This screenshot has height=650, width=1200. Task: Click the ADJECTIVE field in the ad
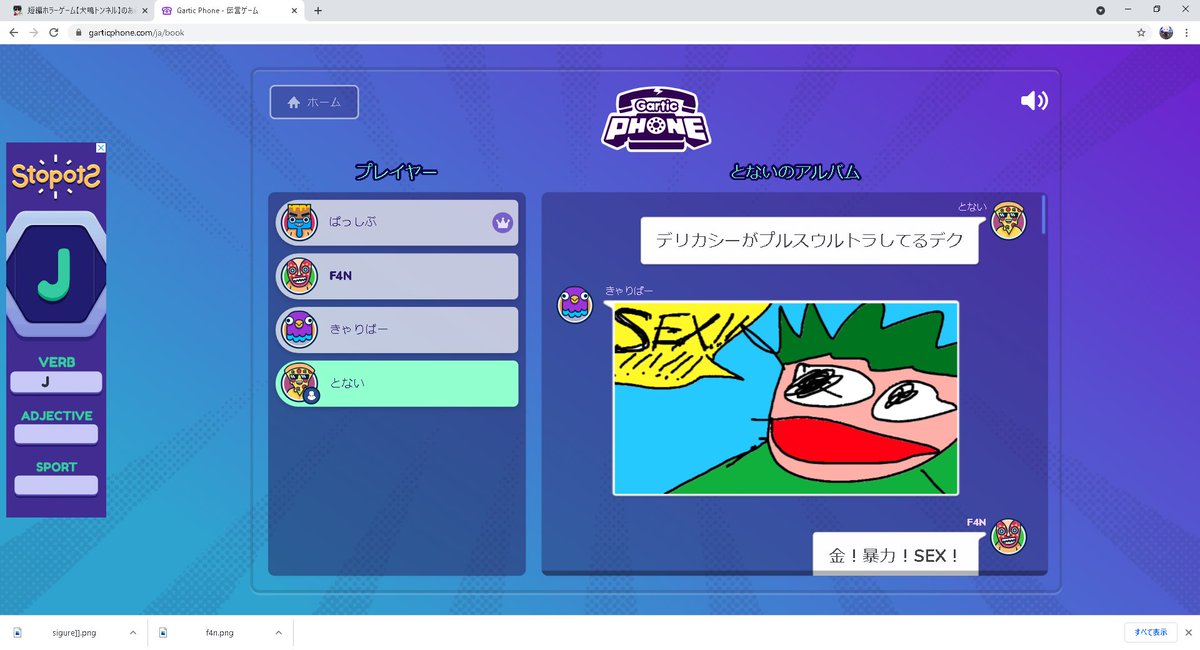[56, 434]
